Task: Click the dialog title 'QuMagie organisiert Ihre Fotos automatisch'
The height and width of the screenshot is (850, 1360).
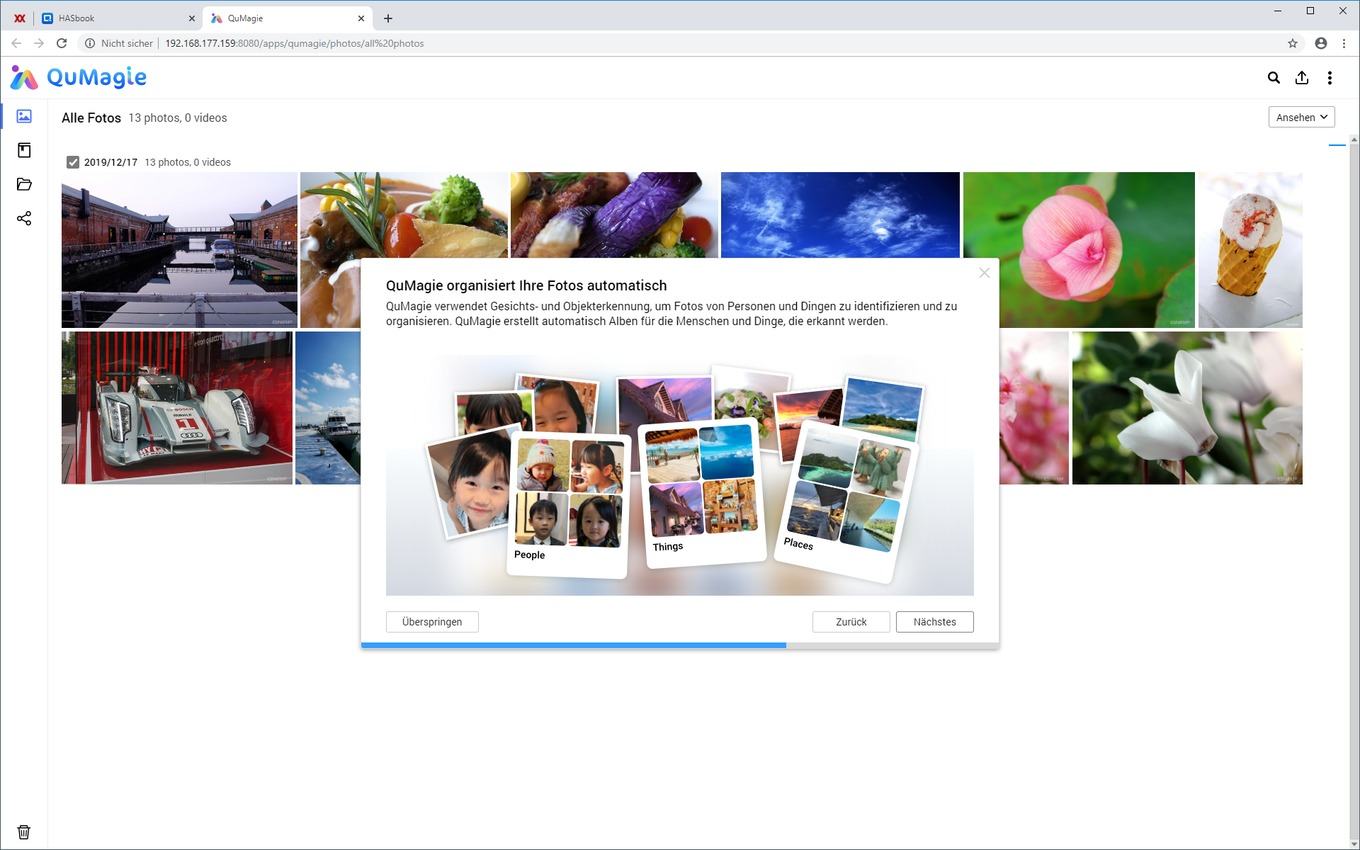Action: [x=526, y=286]
